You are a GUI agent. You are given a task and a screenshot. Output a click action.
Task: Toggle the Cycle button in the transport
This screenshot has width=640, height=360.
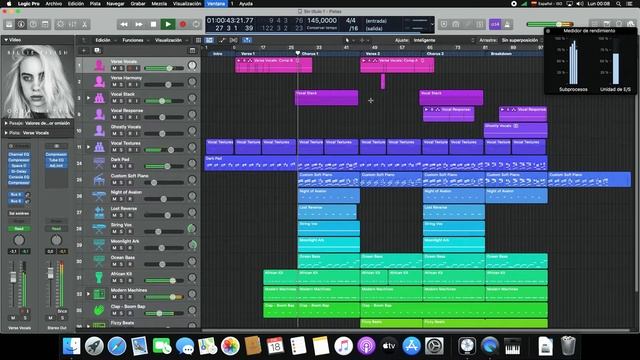[196, 24]
